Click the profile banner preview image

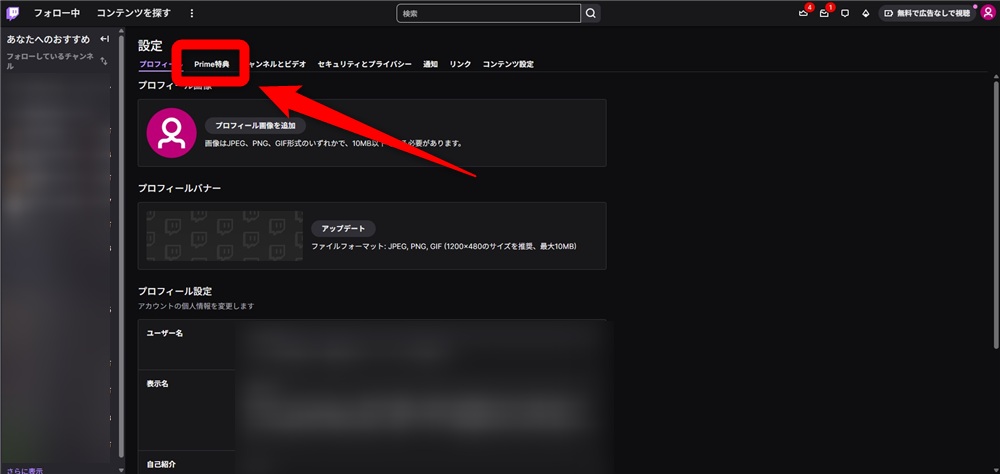click(x=224, y=236)
